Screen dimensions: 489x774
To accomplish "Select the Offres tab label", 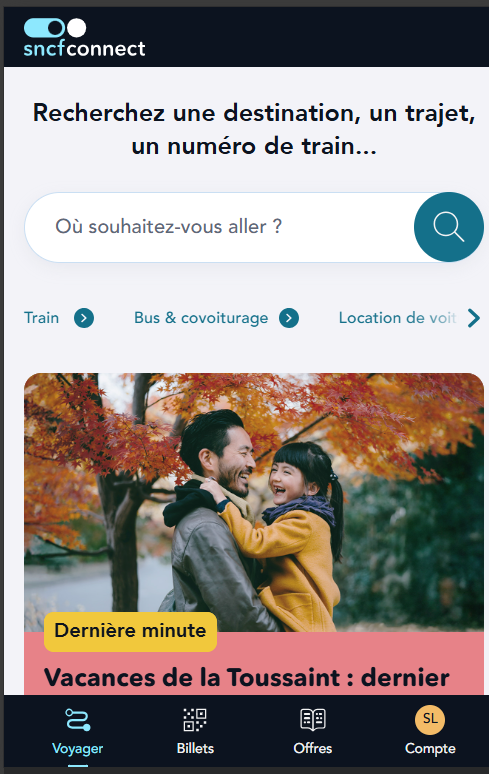I will 313,748.
